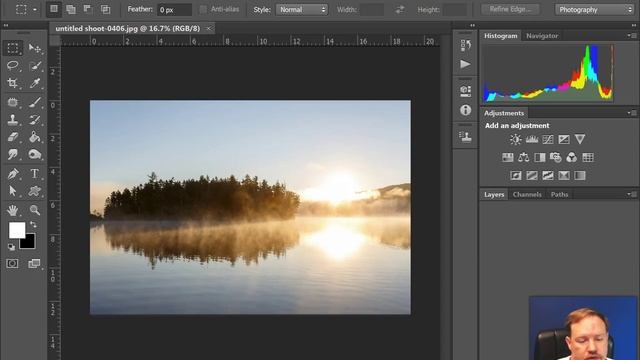This screenshot has height=360, width=640.
Task: Select the Lasso tool
Action: point(13,66)
